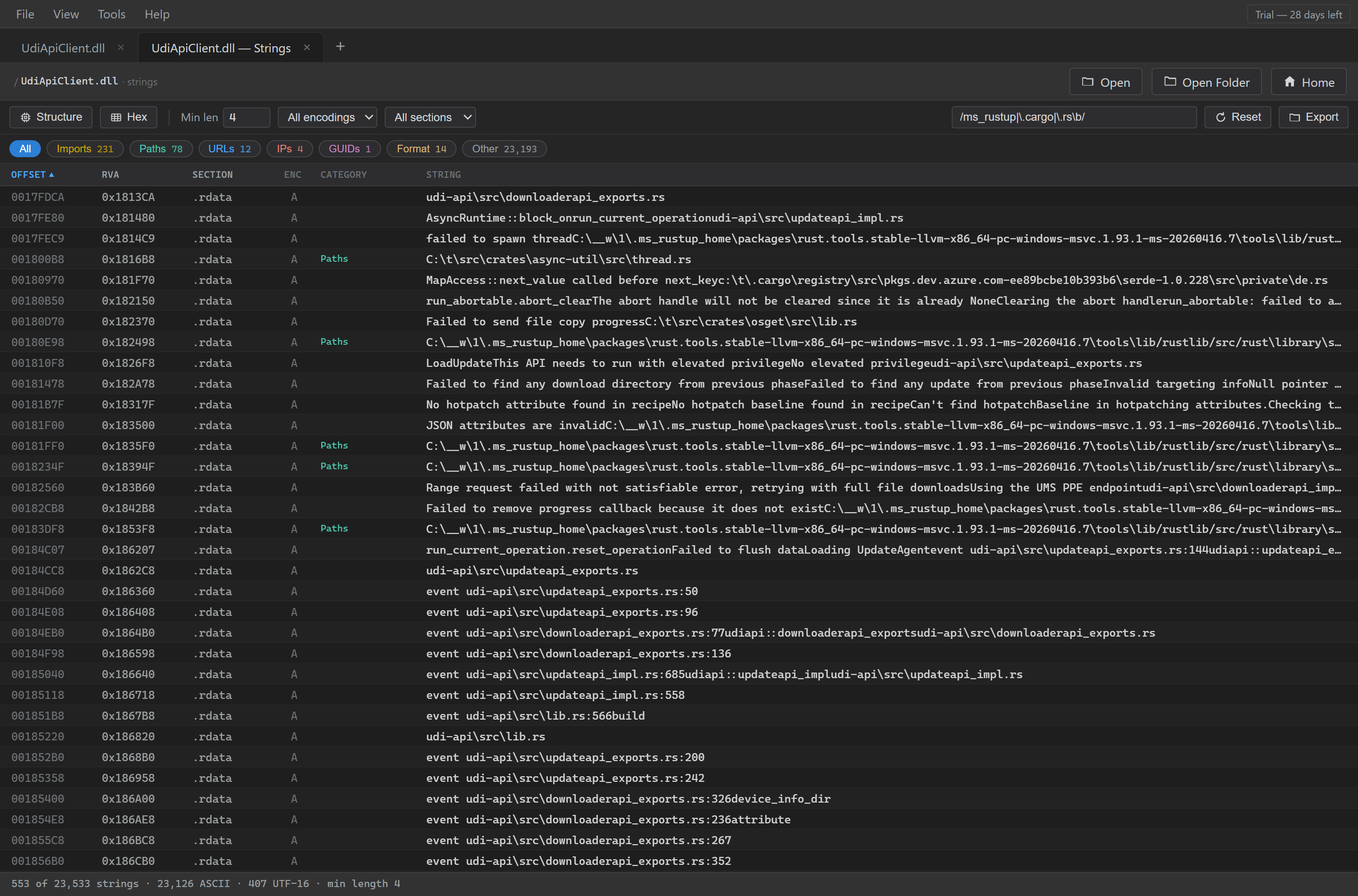Click RVA 0x182370 cell
This screenshot has width=1358, height=896.
point(128,322)
